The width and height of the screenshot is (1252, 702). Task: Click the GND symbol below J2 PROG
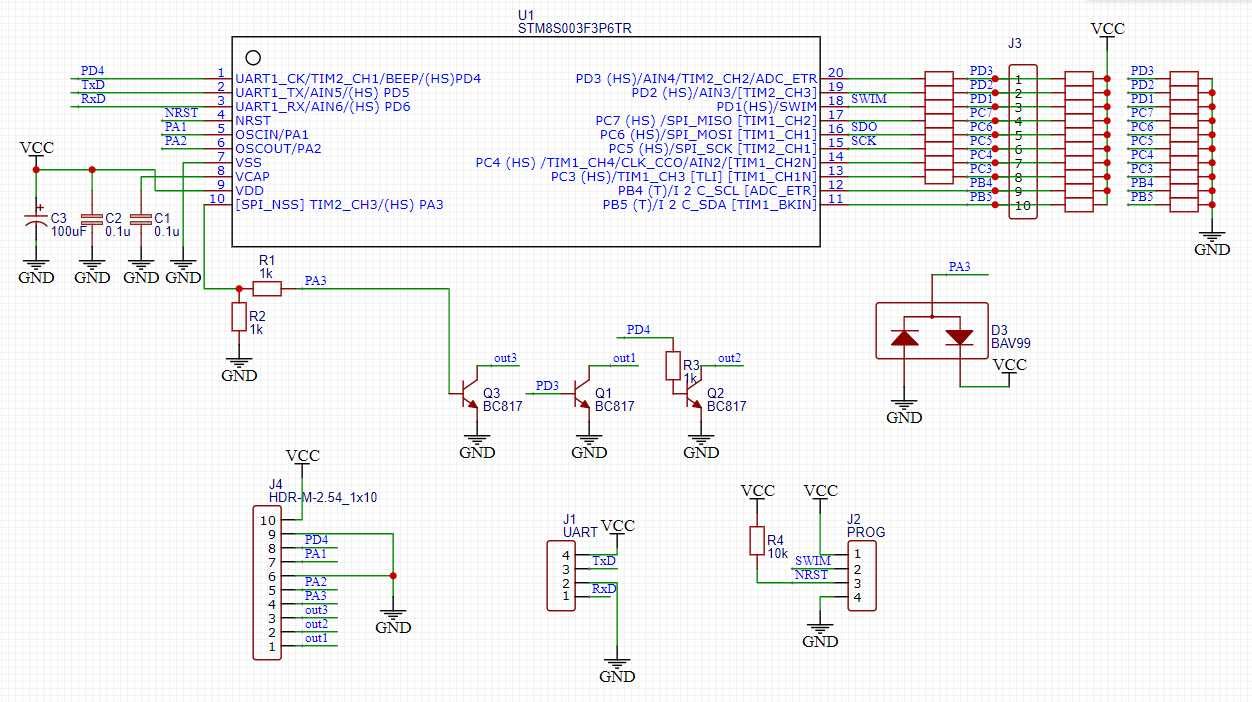coord(820,635)
